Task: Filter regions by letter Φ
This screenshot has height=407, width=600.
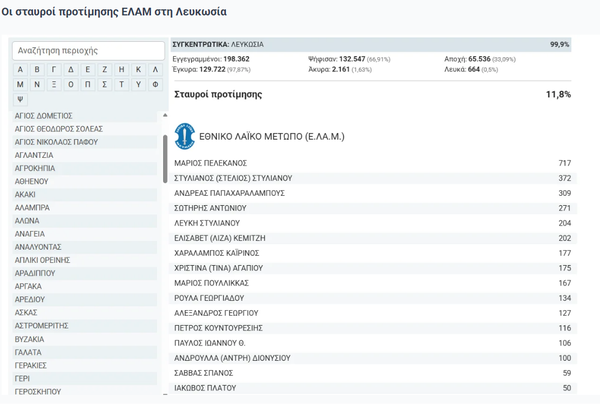Action: tap(155, 85)
